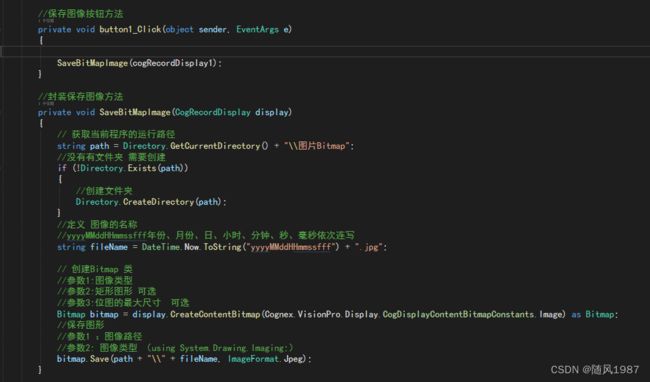Image resolution: width=650 pixels, height=382 pixels.
Task: Click the 'button1_Click' method name
Action: (x=130, y=29)
